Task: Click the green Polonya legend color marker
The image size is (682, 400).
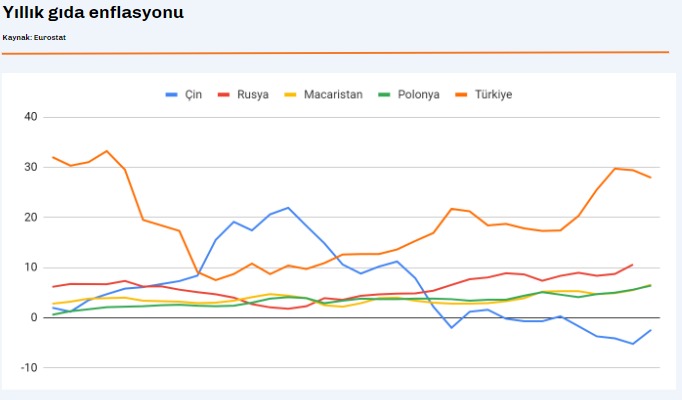Action: click(384, 95)
